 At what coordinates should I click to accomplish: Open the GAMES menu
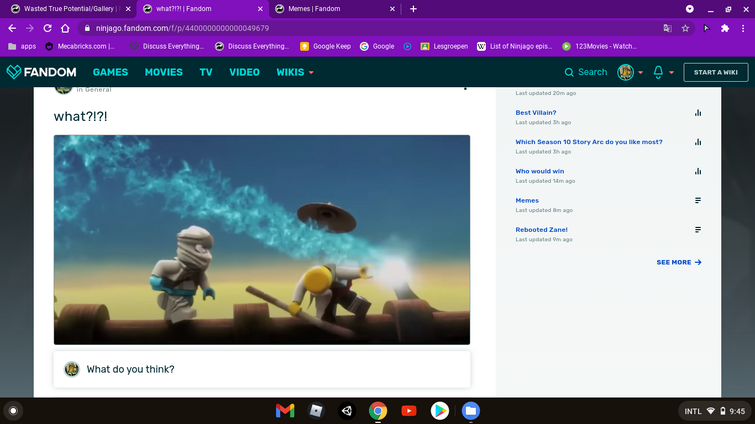(110, 72)
